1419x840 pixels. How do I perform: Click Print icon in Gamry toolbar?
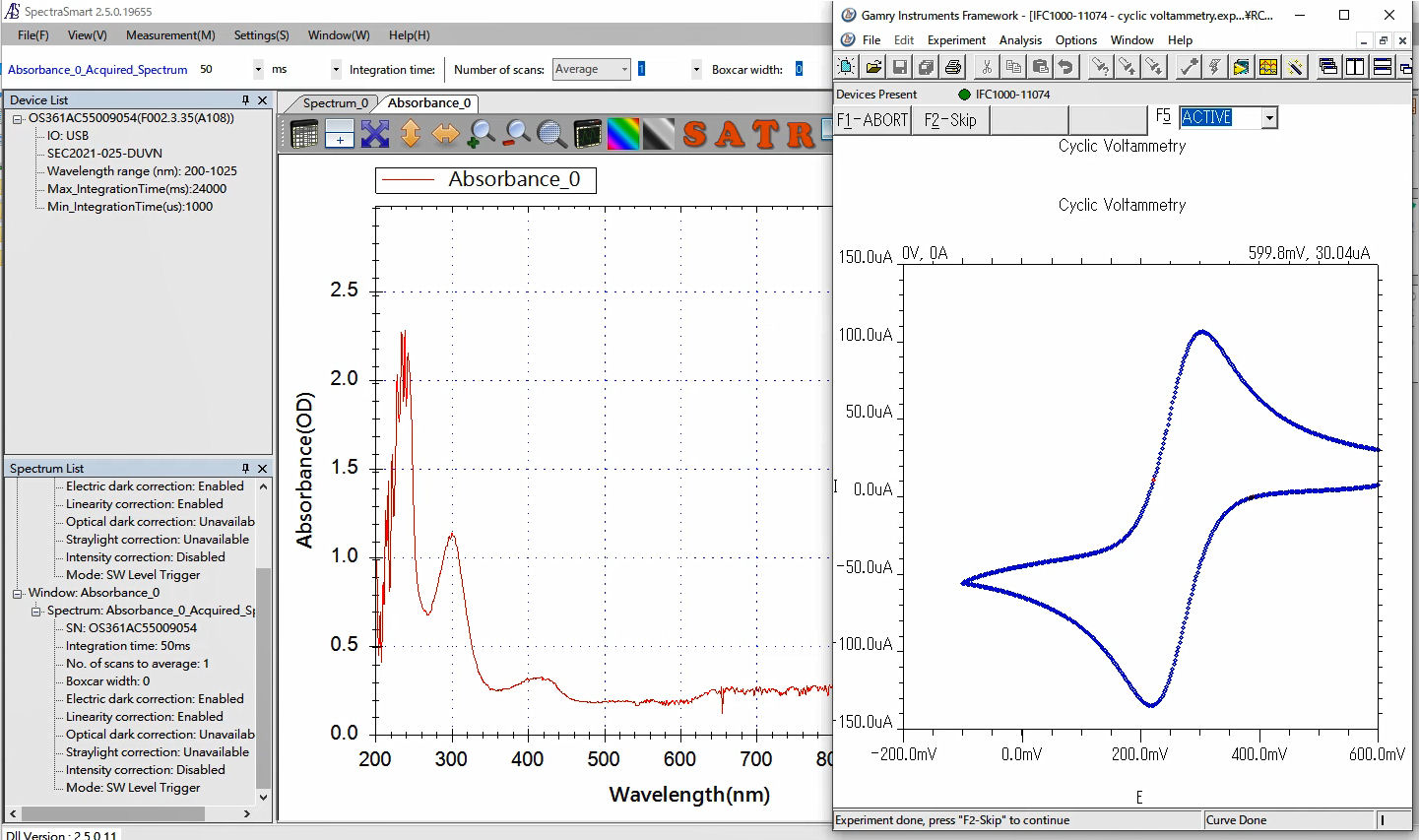(x=953, y=67)
